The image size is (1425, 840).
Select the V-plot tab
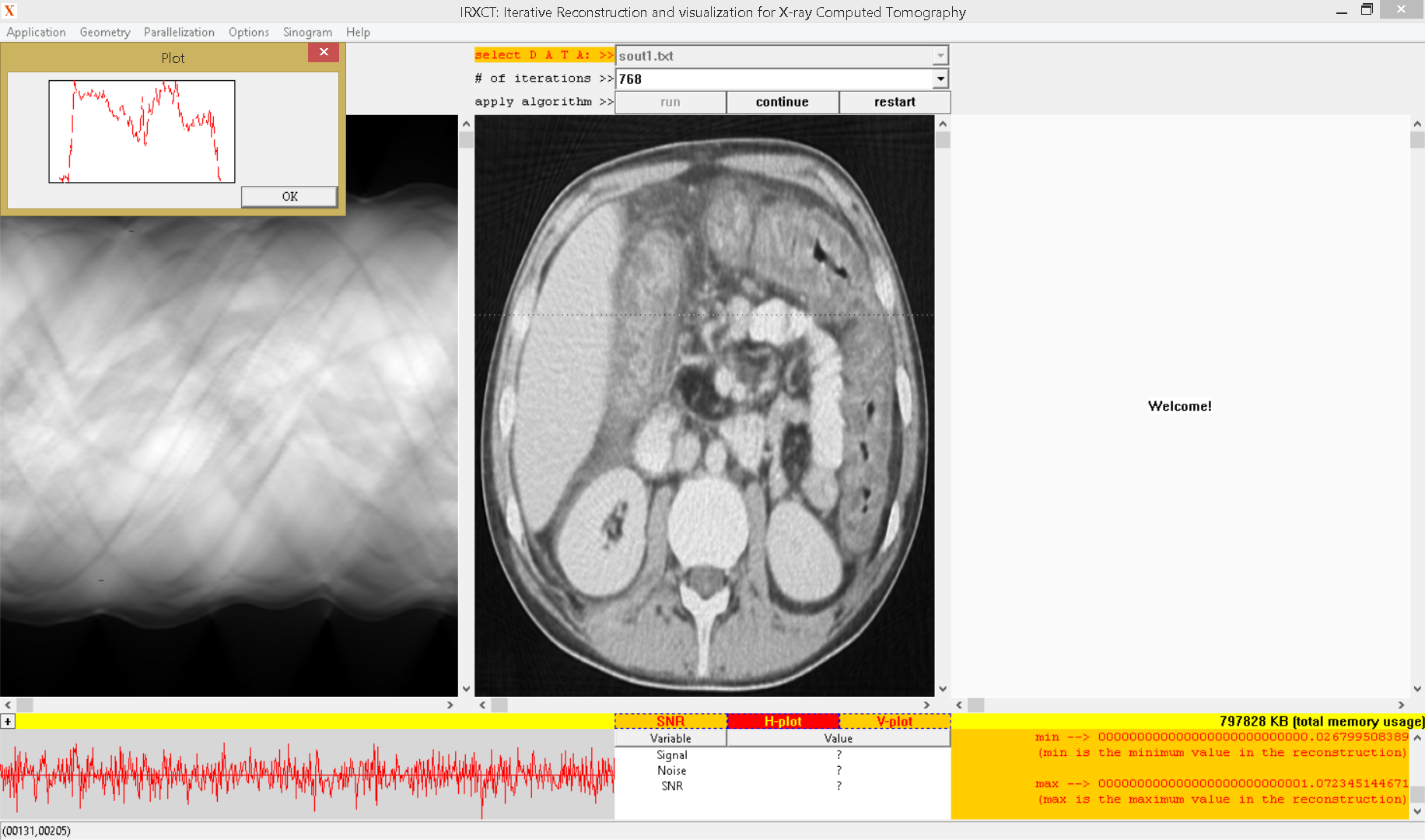click(x=895, y=721)
